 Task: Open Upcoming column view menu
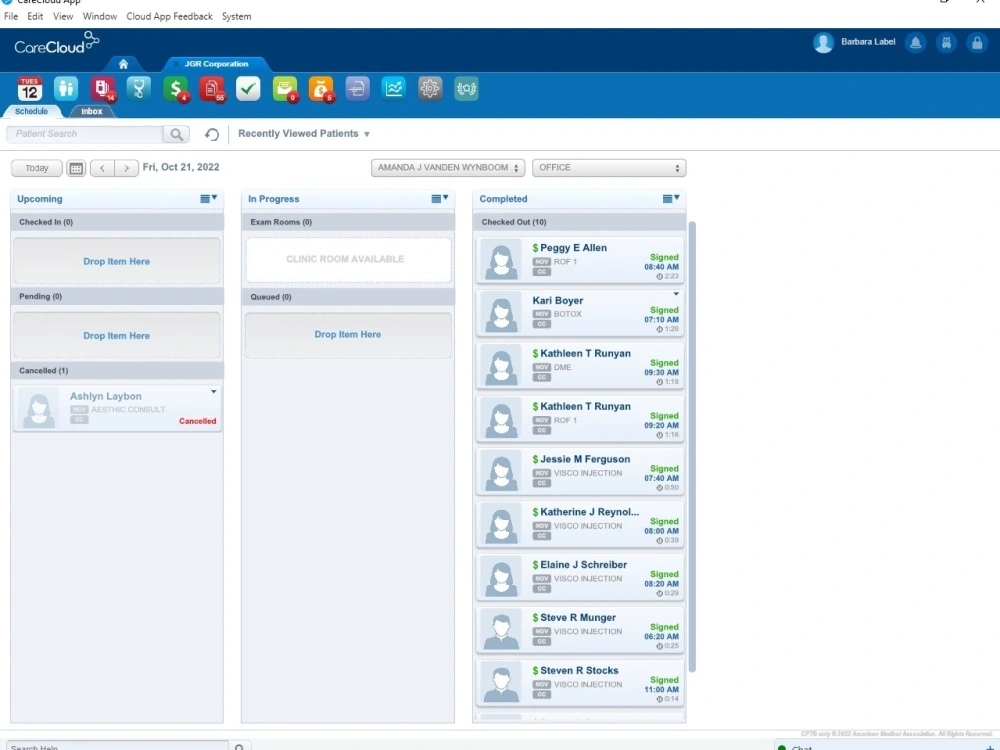(209, 198)
